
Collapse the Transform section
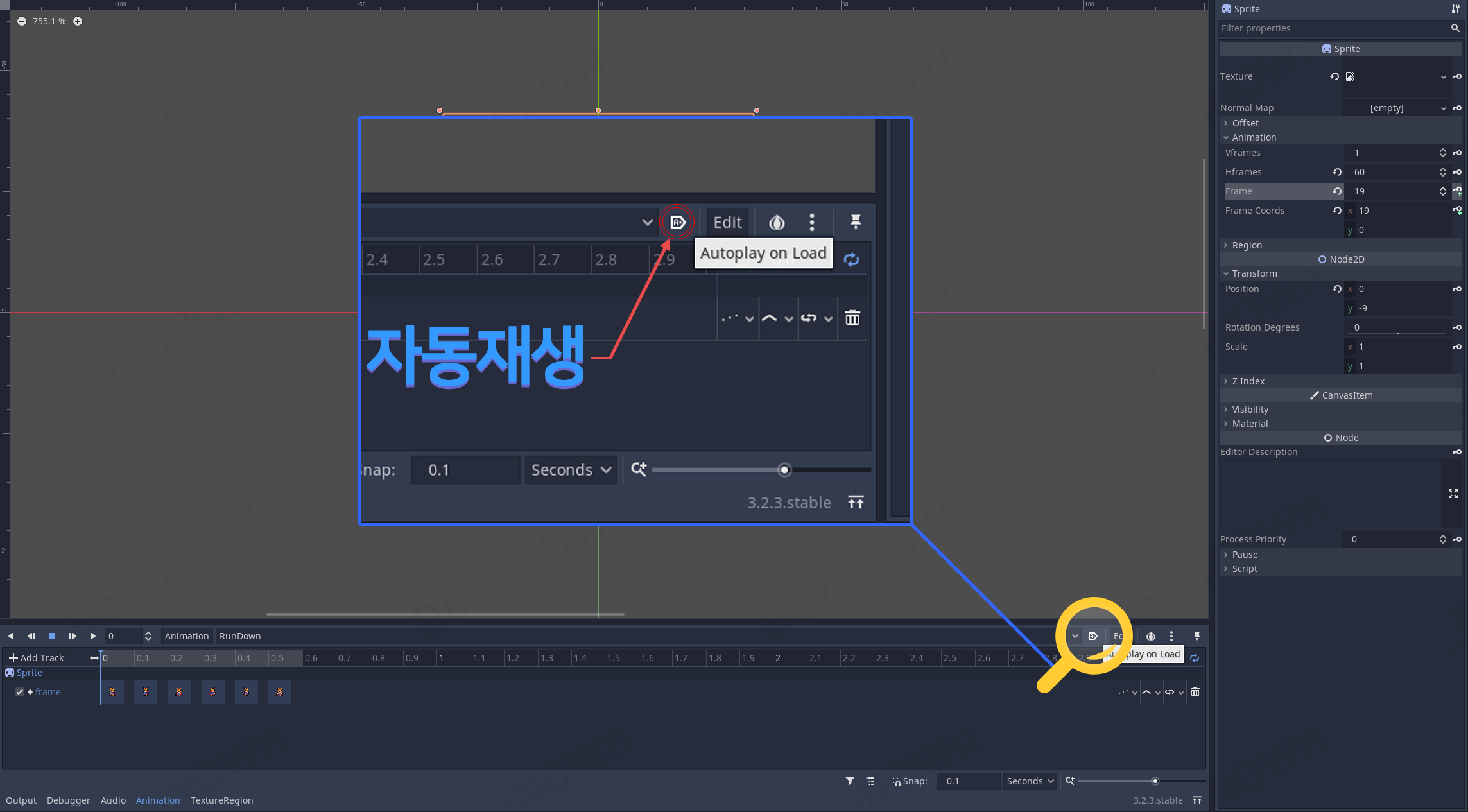[1254, 273]
